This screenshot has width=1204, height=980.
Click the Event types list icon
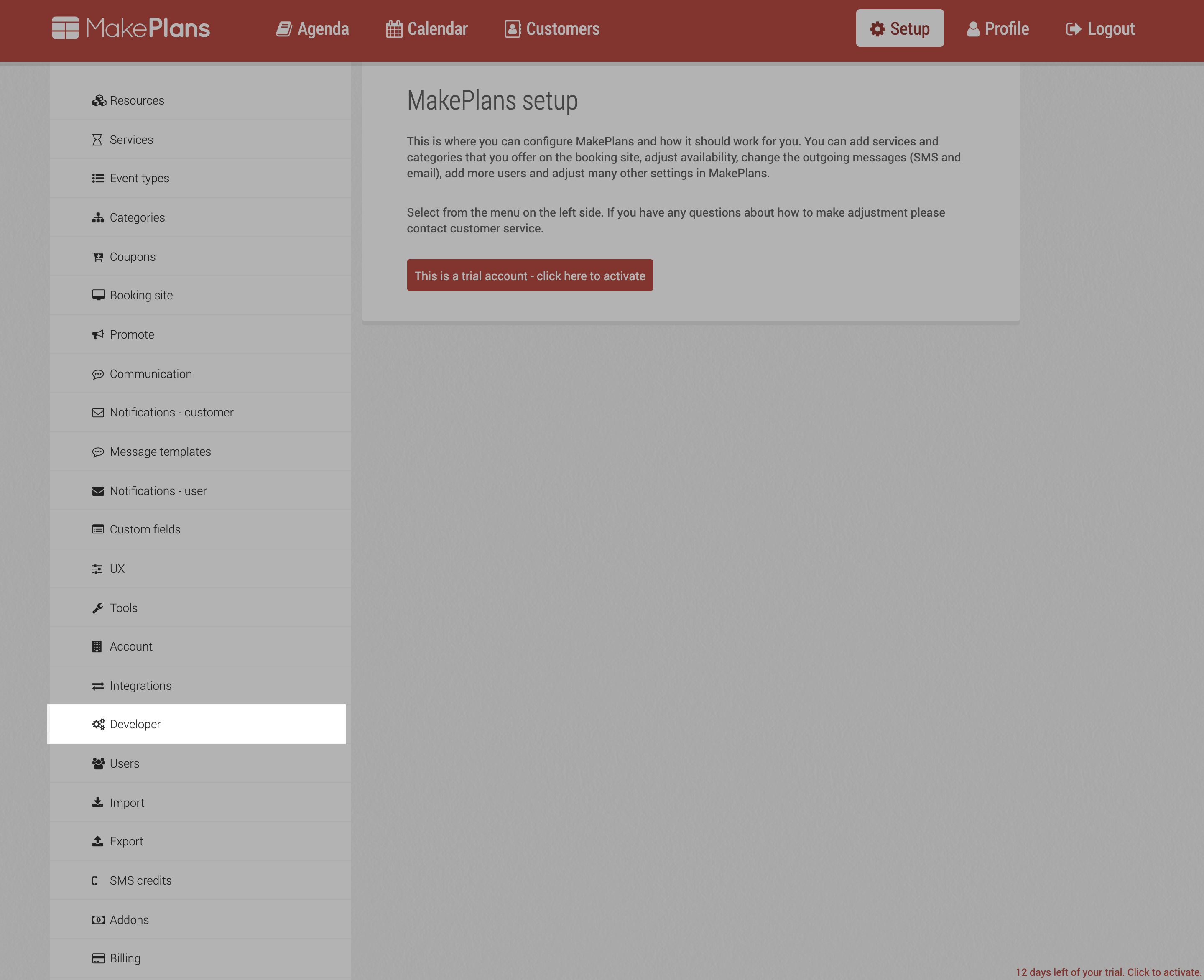click(x=98, y=179)
